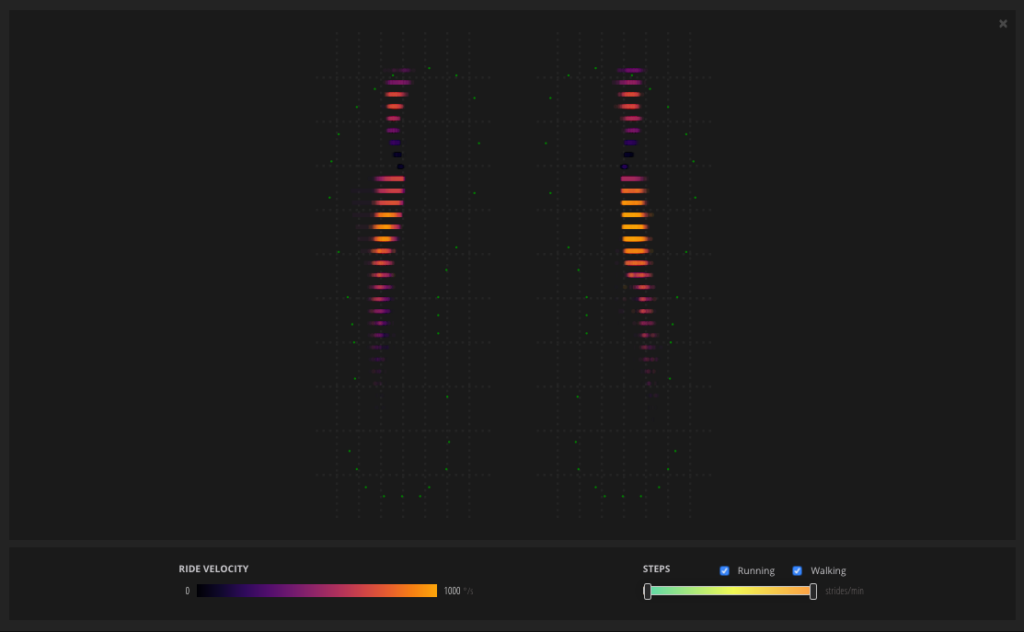The image size is (1024, 632).
Task: Click the RIDE VELOCITY heading
Action: tap(214, 569)
